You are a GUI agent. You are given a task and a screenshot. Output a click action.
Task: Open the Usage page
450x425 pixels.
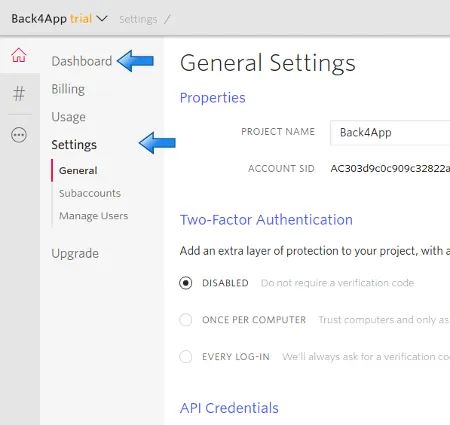(68, 117)
